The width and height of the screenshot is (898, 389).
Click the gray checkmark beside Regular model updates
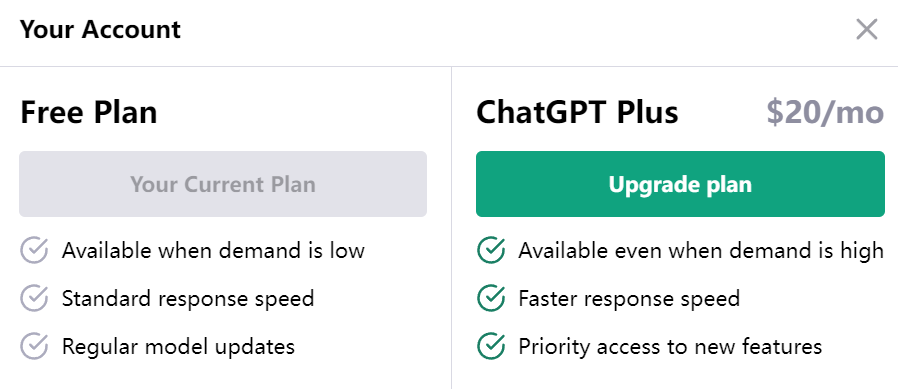pyautogui.click(x=34, y=347)
